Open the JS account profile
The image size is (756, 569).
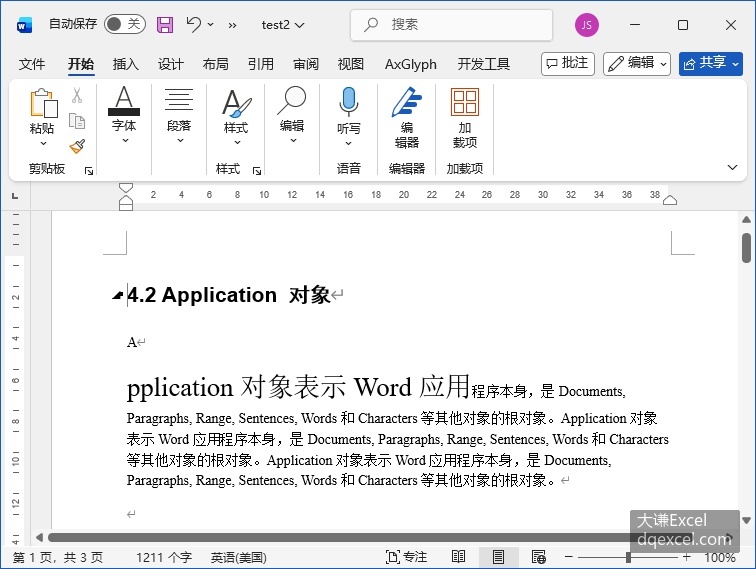pos(586,25)
